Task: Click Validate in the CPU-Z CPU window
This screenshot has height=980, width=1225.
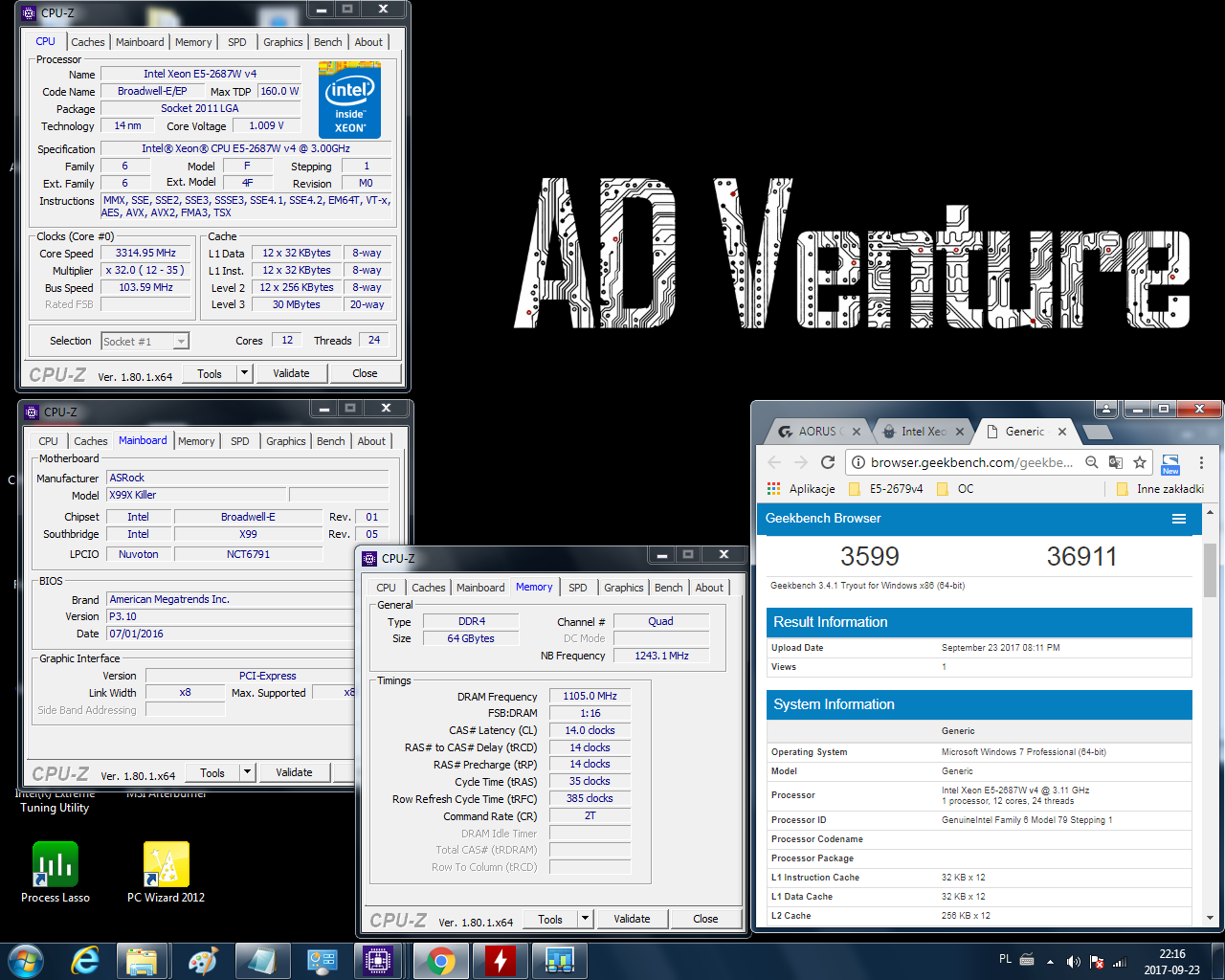Action: pos(291,373)
